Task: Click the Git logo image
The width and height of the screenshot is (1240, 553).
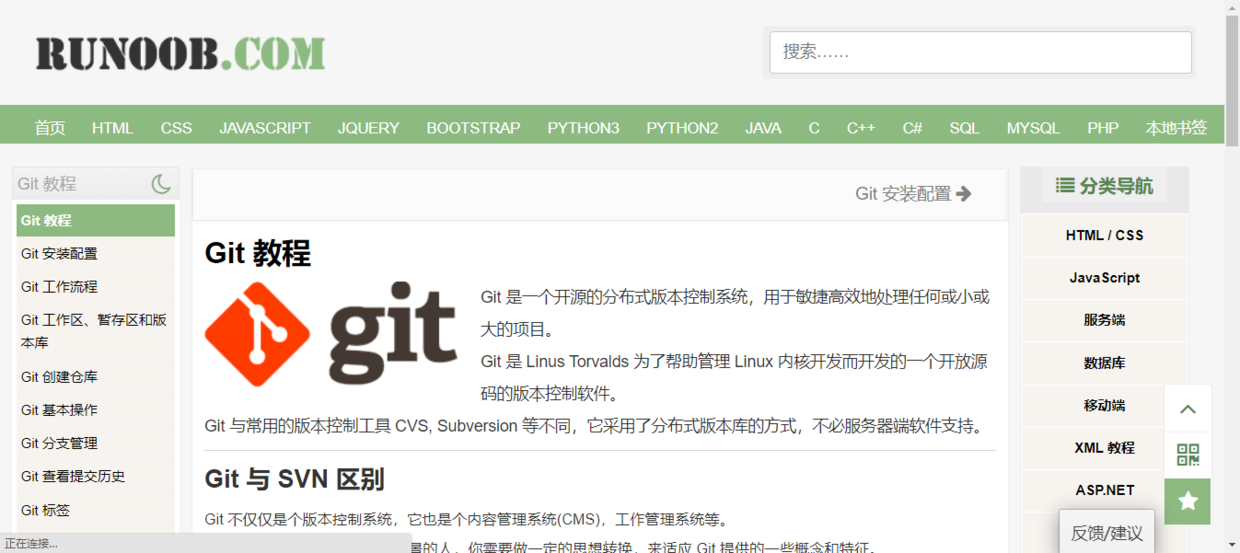Action: [331, 334]
